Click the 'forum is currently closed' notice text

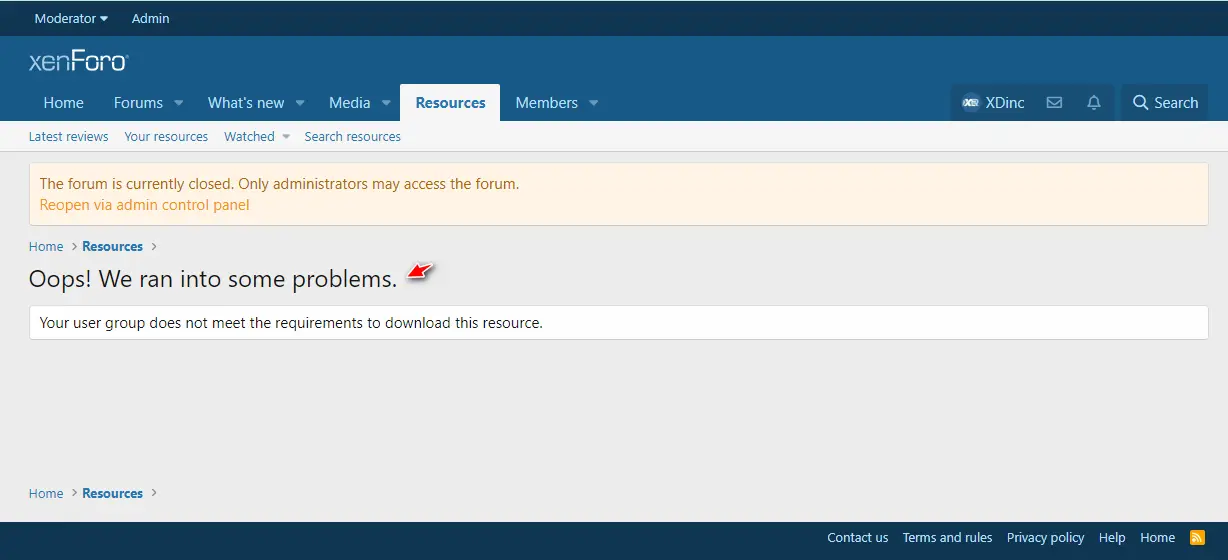click(x=279, y=184)
